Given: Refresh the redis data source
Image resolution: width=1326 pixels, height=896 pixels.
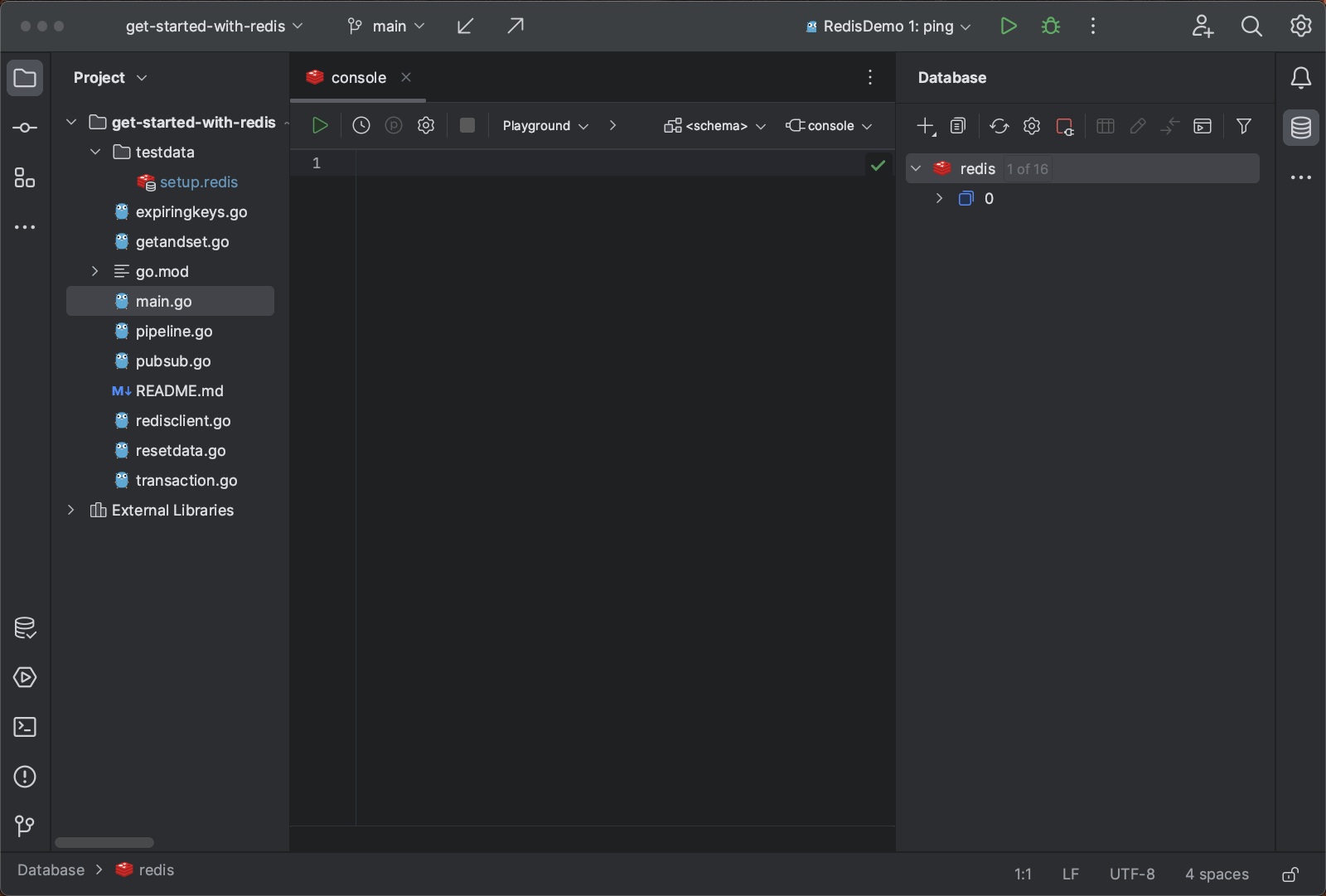Looking at the screenshot, I should click(999, 126).
